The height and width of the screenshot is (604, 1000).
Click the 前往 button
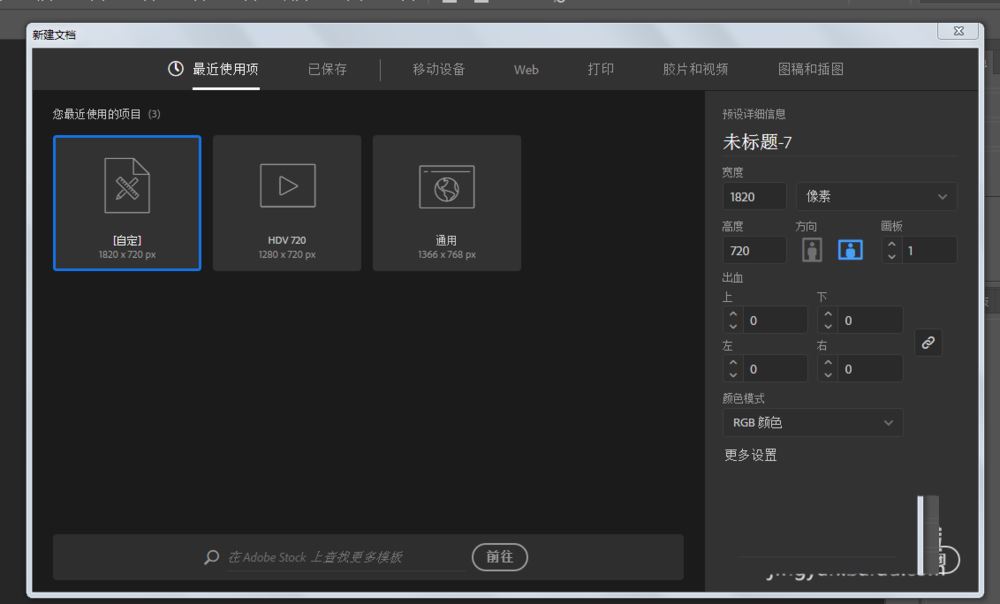(x=499, y=557)
